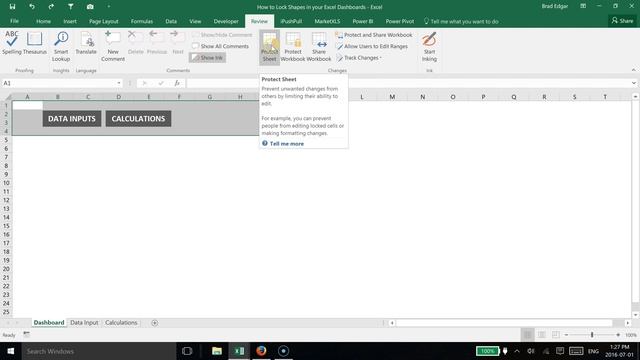Open the Power Pivot tab
This screenshot has width=640, height=360.
coord(400,21)
